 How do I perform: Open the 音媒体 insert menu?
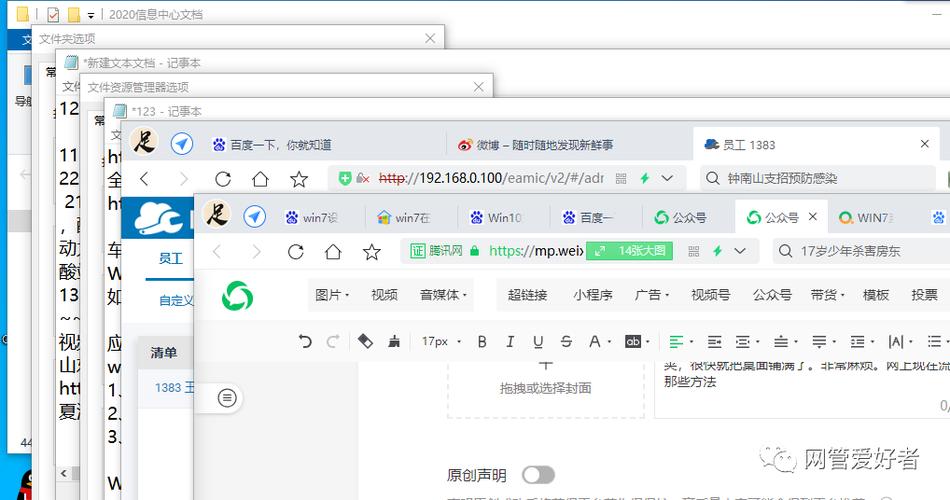pos(443,295)
